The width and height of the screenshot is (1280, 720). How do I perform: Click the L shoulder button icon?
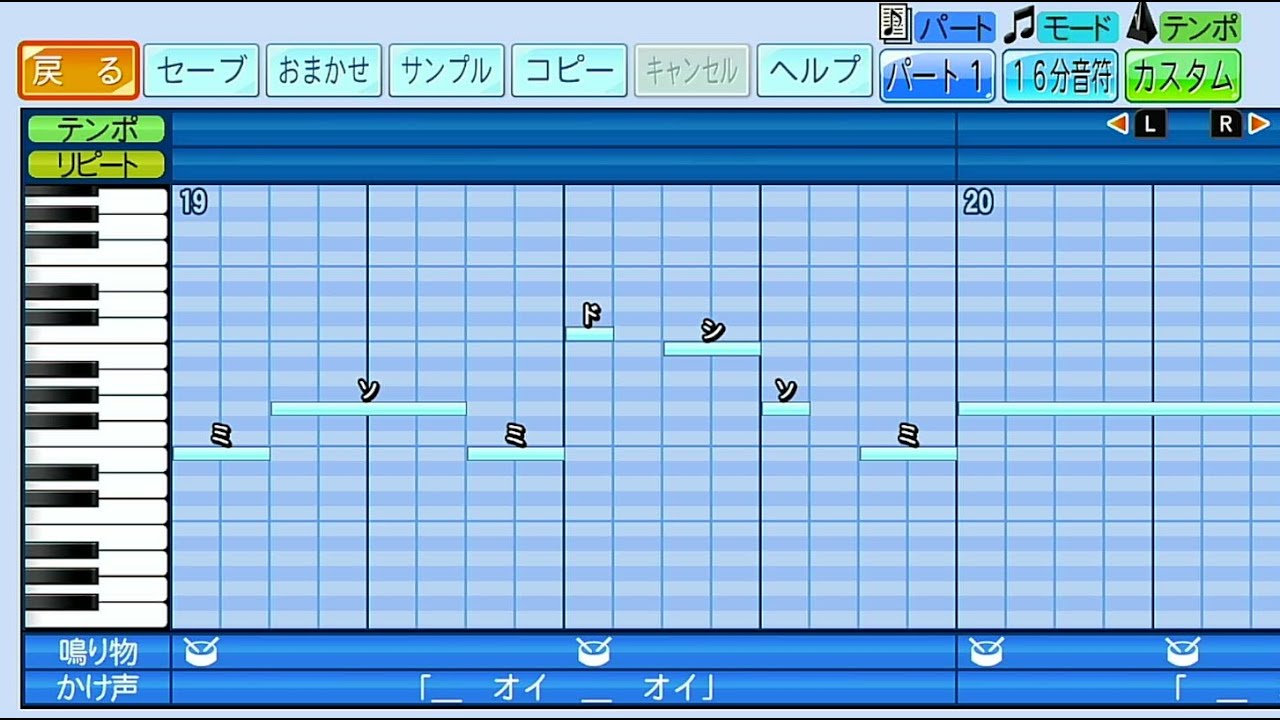[x=1149, y=124]
